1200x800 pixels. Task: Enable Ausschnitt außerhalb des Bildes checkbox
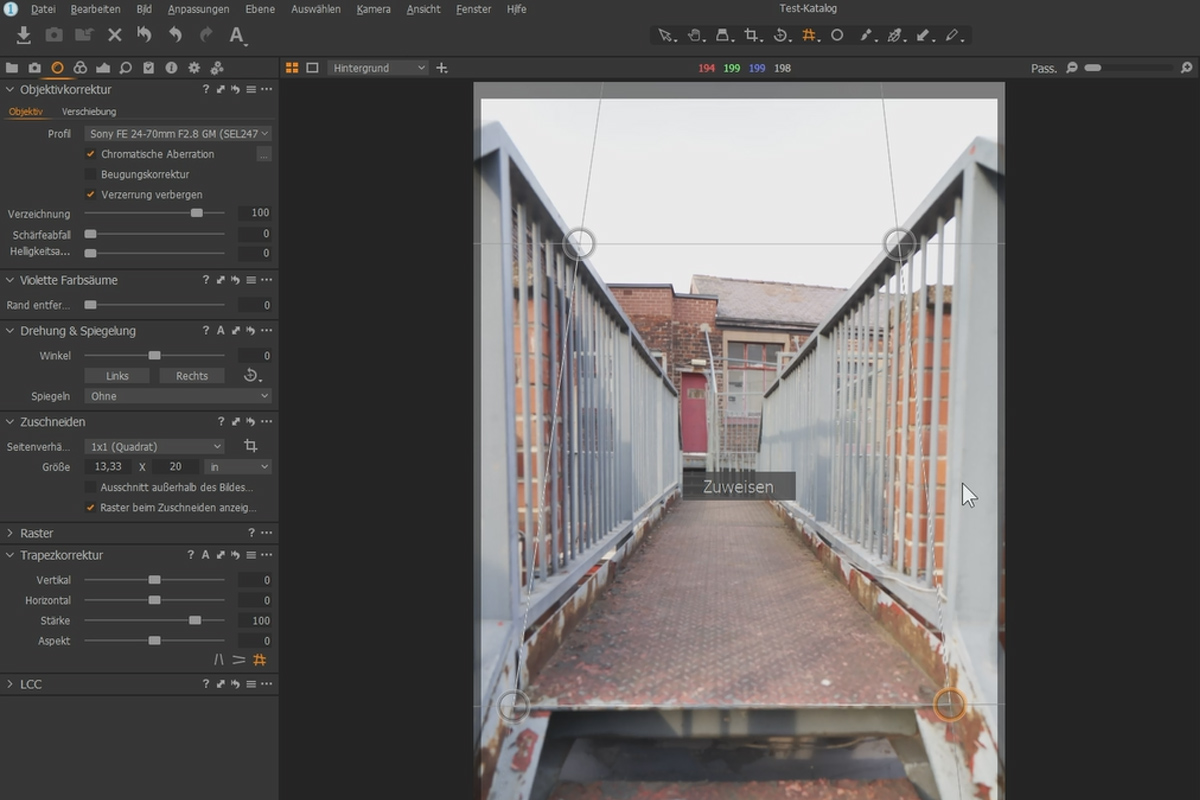click(x=91, y=487)
